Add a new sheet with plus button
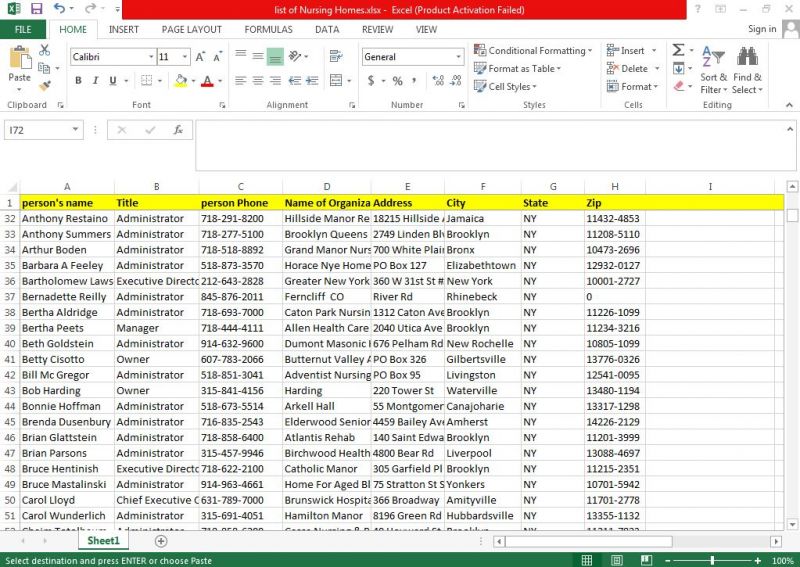Viewport: 800px width, 567px height. click(x=161, y=541)
